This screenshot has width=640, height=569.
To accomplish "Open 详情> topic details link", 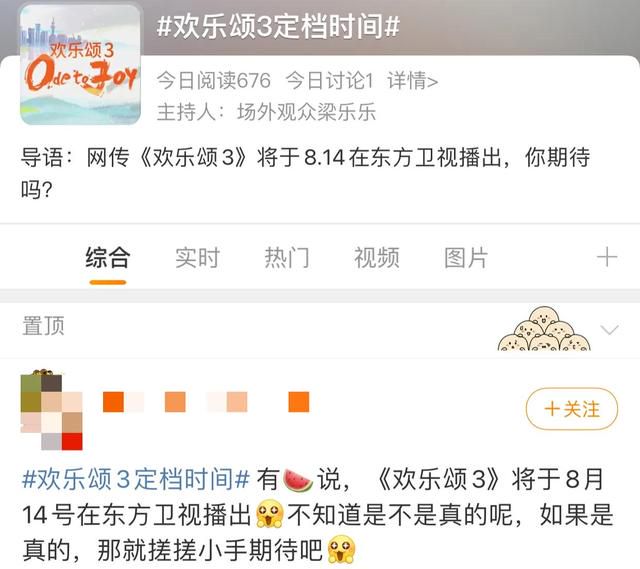I will coord(413,80).
